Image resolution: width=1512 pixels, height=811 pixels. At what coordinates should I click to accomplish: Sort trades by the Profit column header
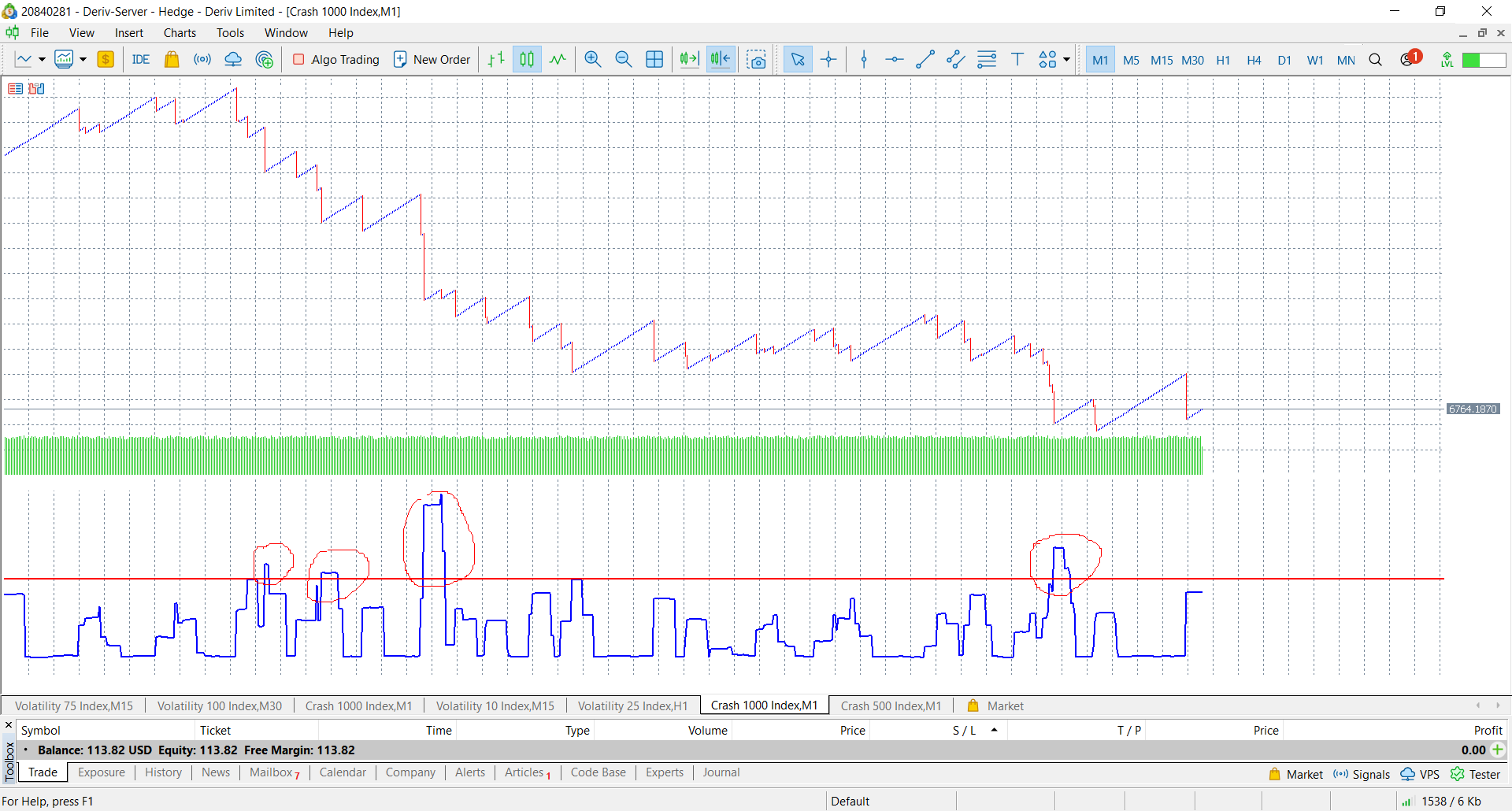coord(1488,731)
